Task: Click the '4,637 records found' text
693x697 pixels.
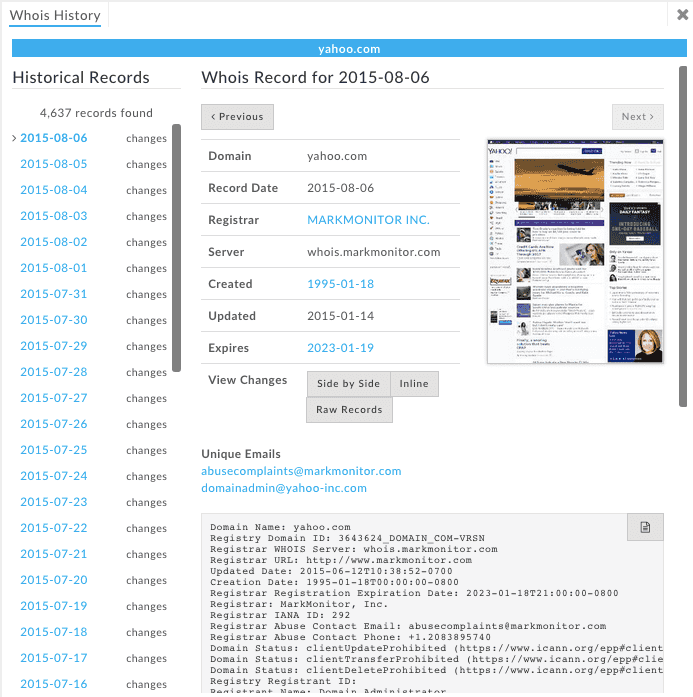Action: pyautogui.click(x=96, y=113)
